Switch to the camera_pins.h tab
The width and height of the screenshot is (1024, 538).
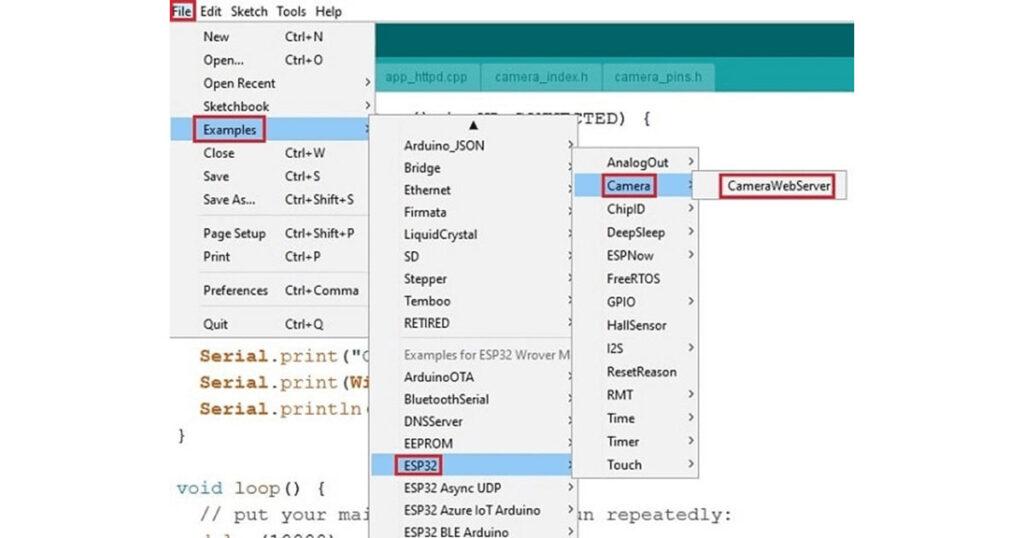click(657, 76)
